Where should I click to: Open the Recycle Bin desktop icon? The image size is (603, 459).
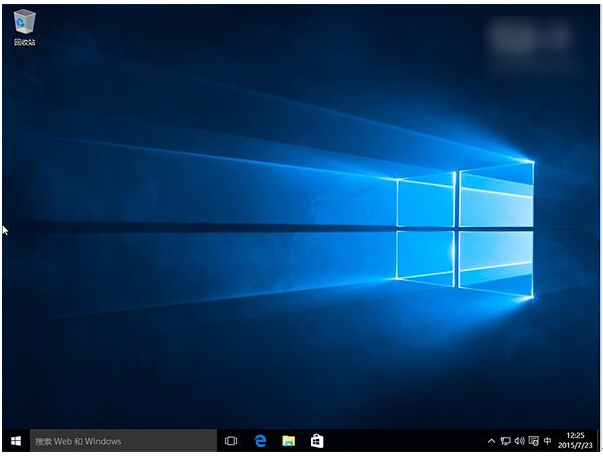pos(24,24)
